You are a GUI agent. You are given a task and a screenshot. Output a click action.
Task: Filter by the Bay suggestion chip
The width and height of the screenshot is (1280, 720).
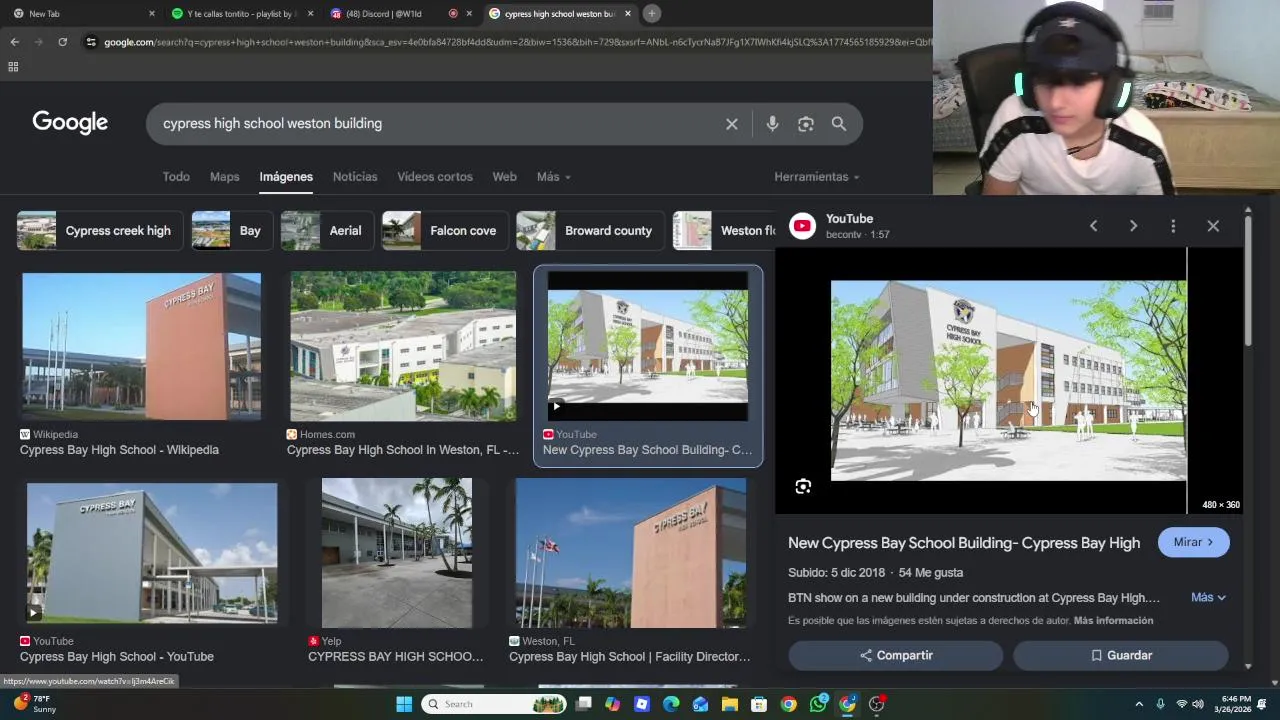[x=232, y=231]
